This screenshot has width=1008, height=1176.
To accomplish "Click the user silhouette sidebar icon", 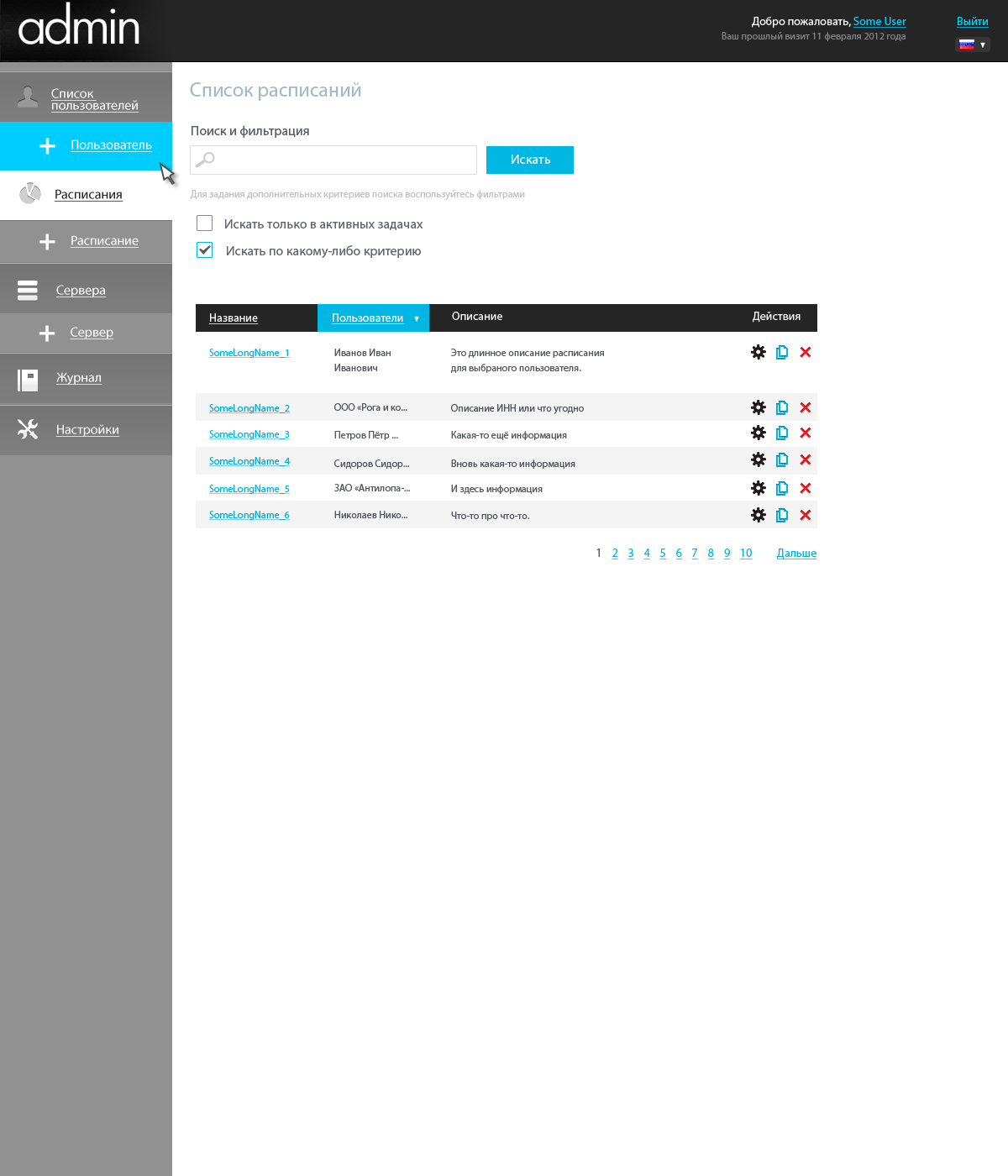I will pos(28,97).
